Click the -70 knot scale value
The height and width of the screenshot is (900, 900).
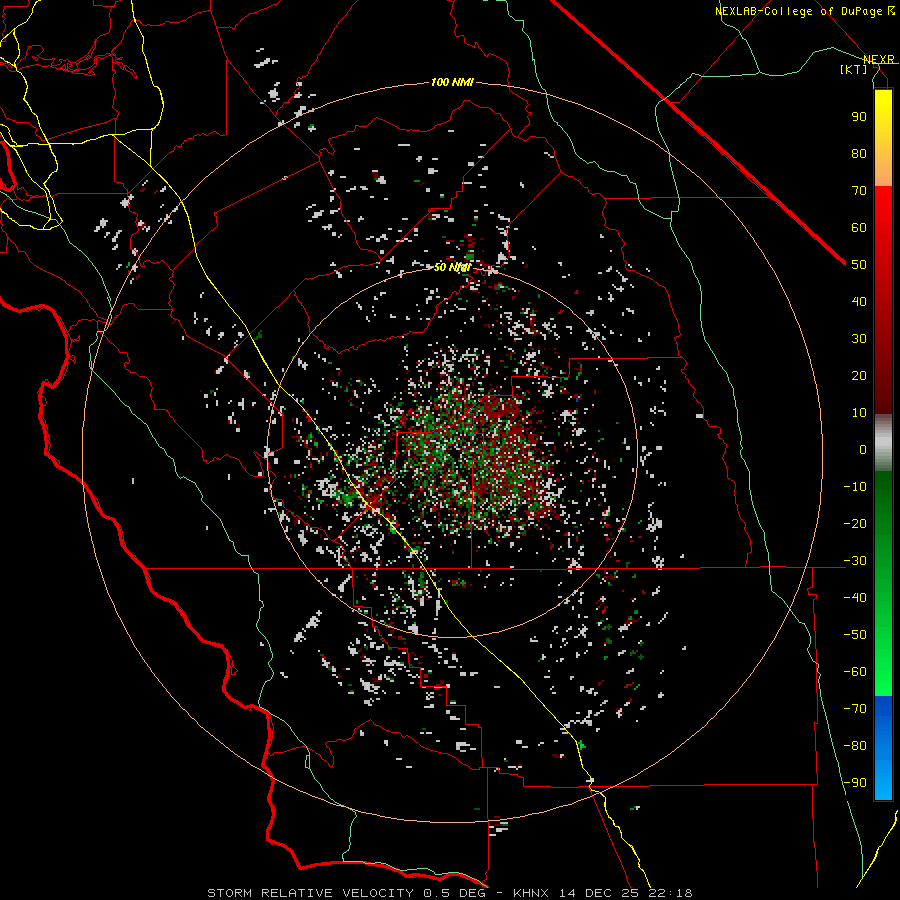pos(855,709)
